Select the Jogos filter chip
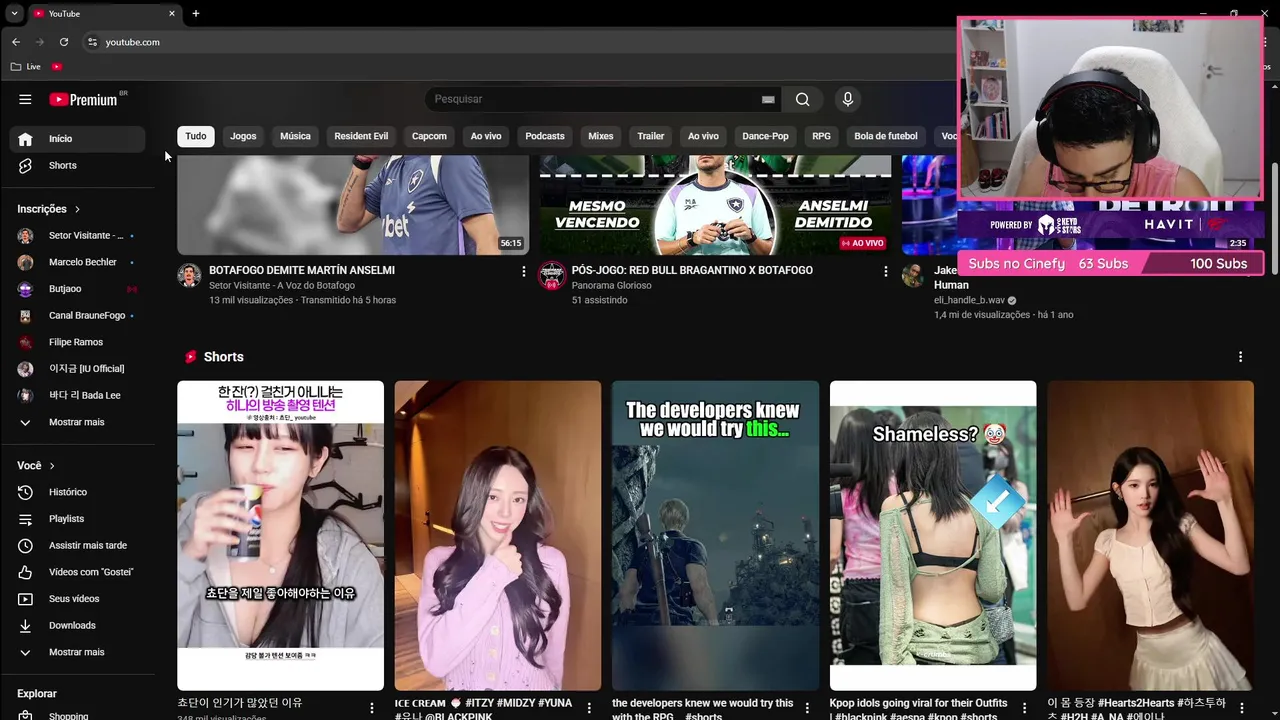 click(243, 136)
